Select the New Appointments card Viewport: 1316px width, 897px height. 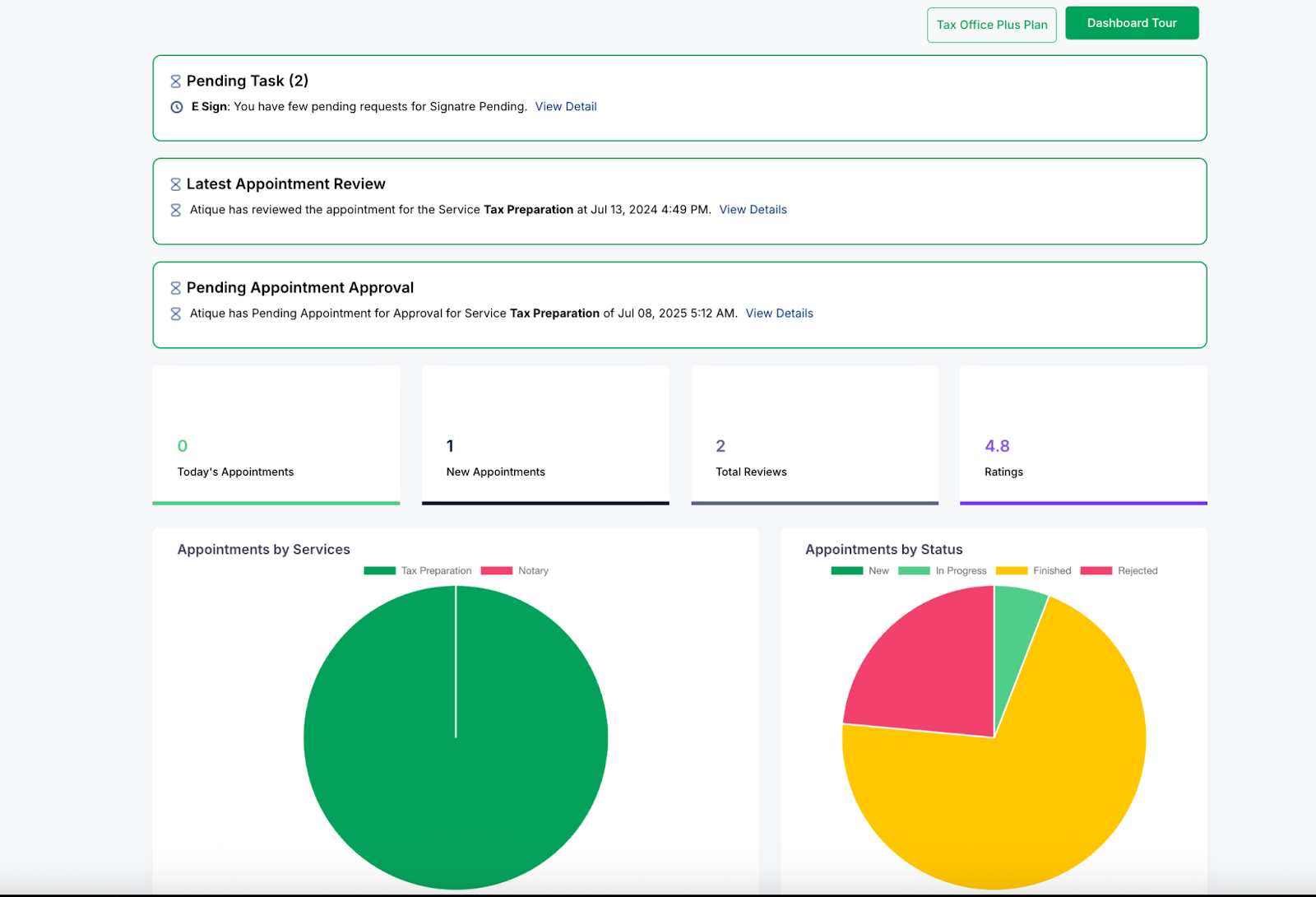[545, 435]
